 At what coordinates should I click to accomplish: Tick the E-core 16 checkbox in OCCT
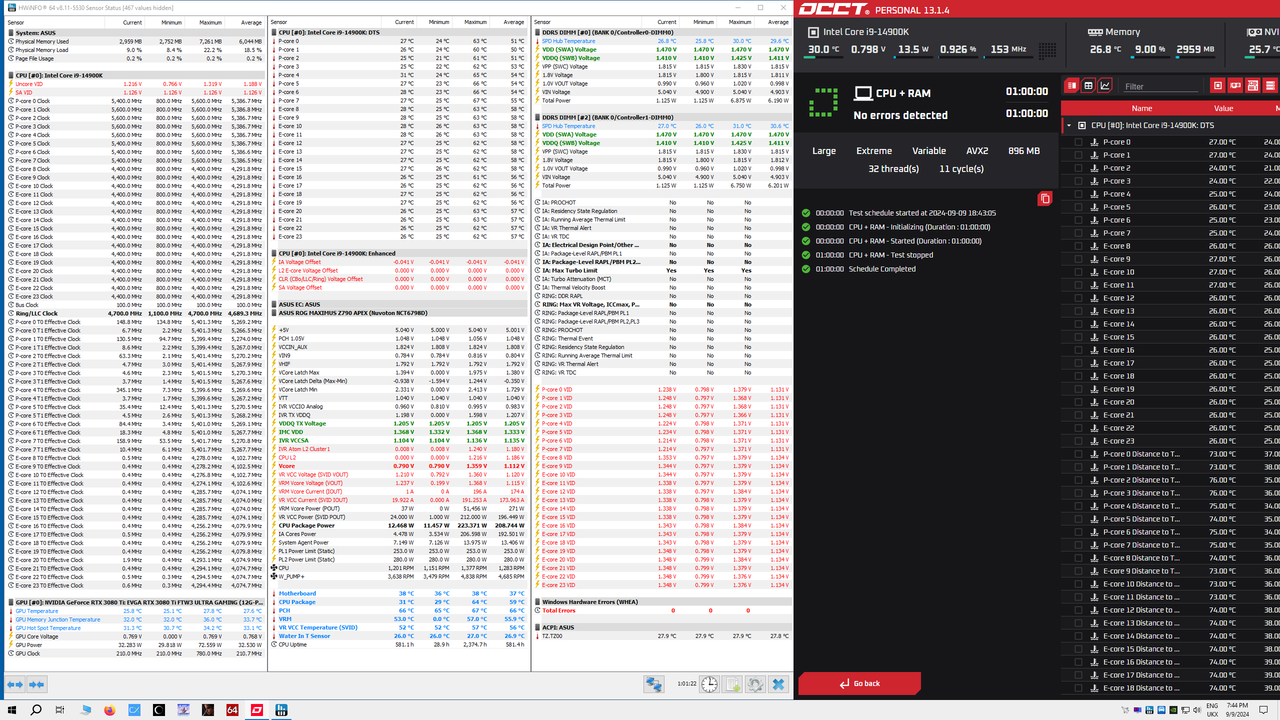[x=1078, y=350]
